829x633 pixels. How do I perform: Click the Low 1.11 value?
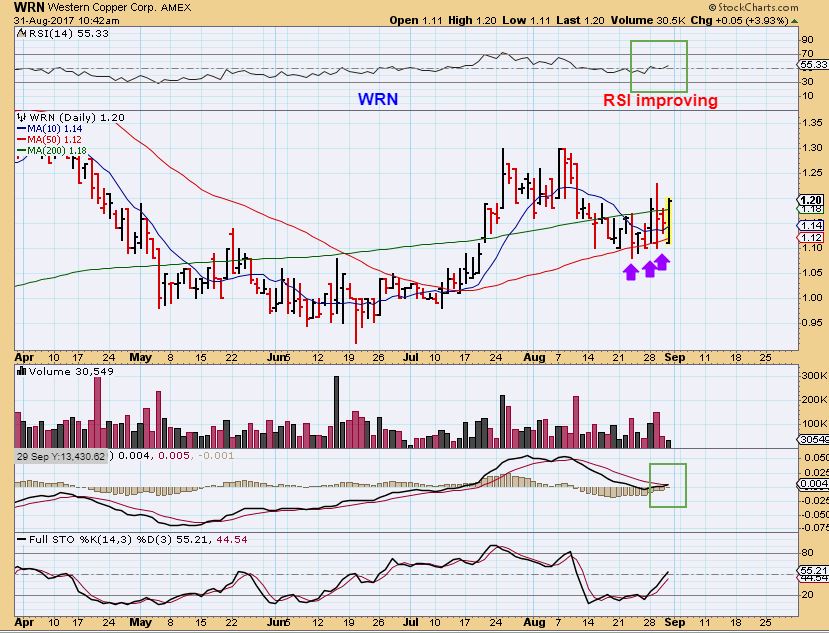coord(527,21)
